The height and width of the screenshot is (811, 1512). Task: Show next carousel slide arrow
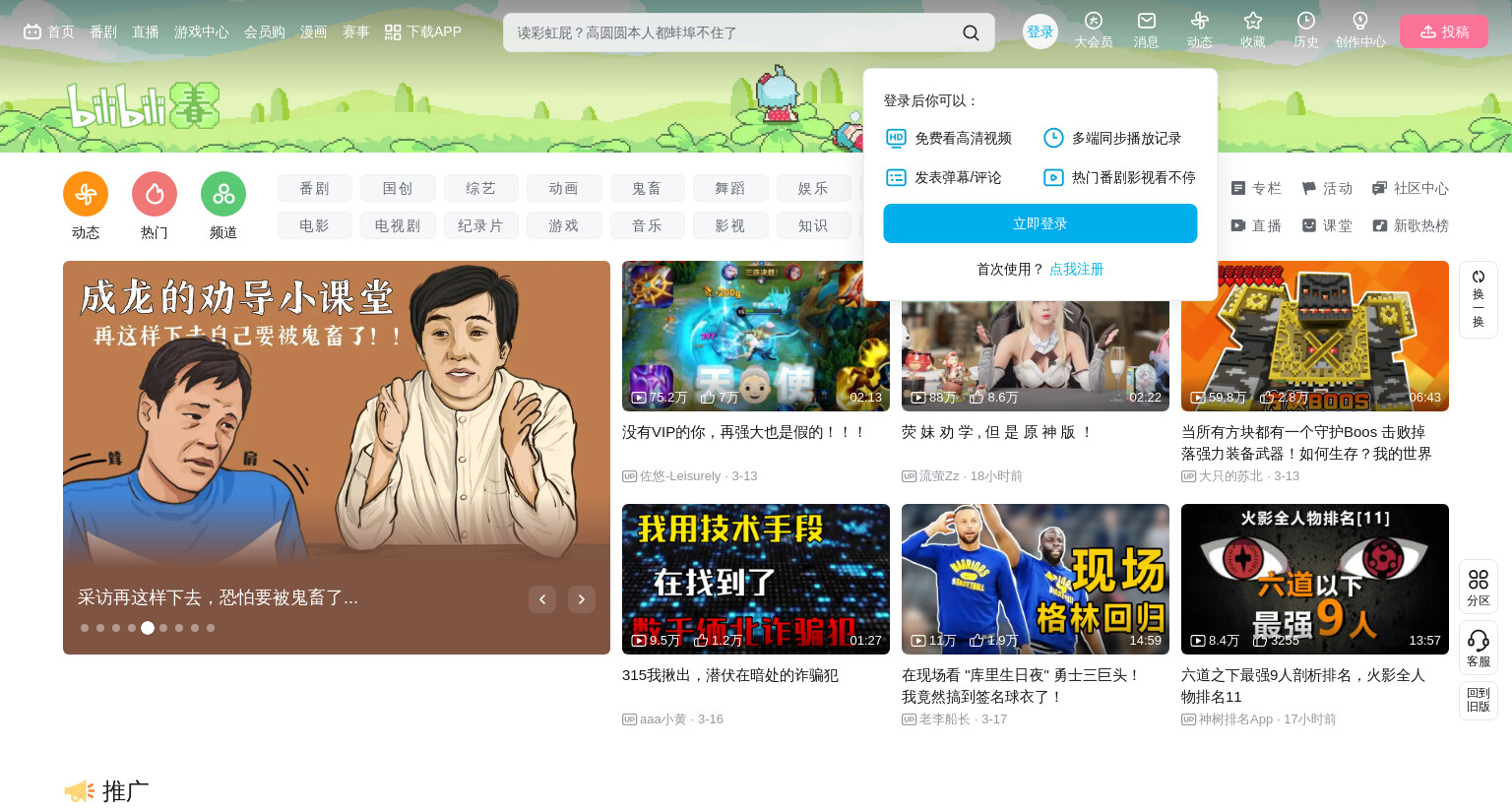[x=582, y=599]
